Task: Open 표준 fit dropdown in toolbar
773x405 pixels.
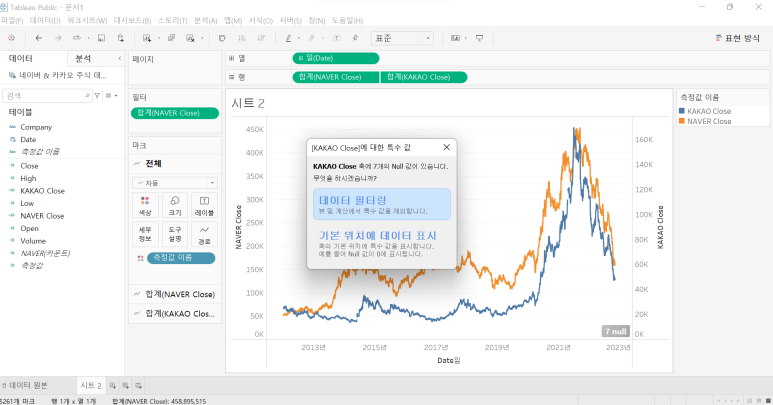Action: click(x=402, y=38)
